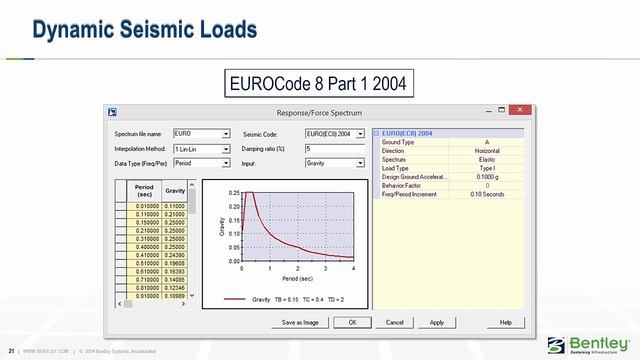The width and height of the screenshot is (640, 360).
Task: Click the Ground Type property label
Action: (x=398, y=142)
